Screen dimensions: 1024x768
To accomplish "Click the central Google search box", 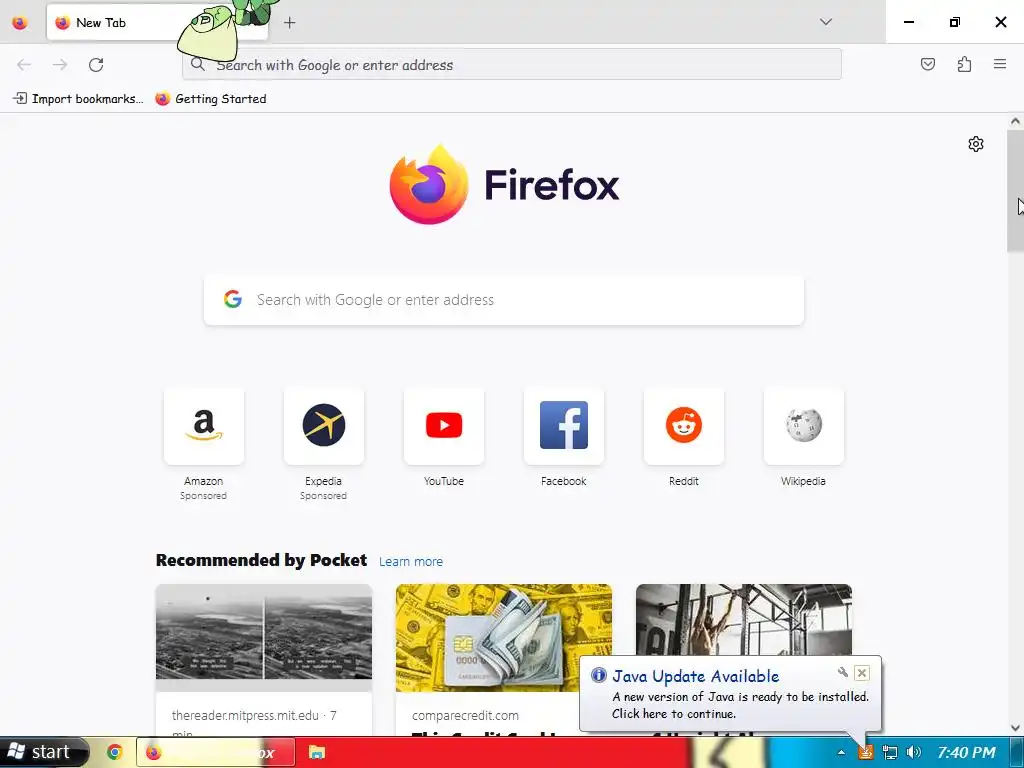I will coord(504,300).
